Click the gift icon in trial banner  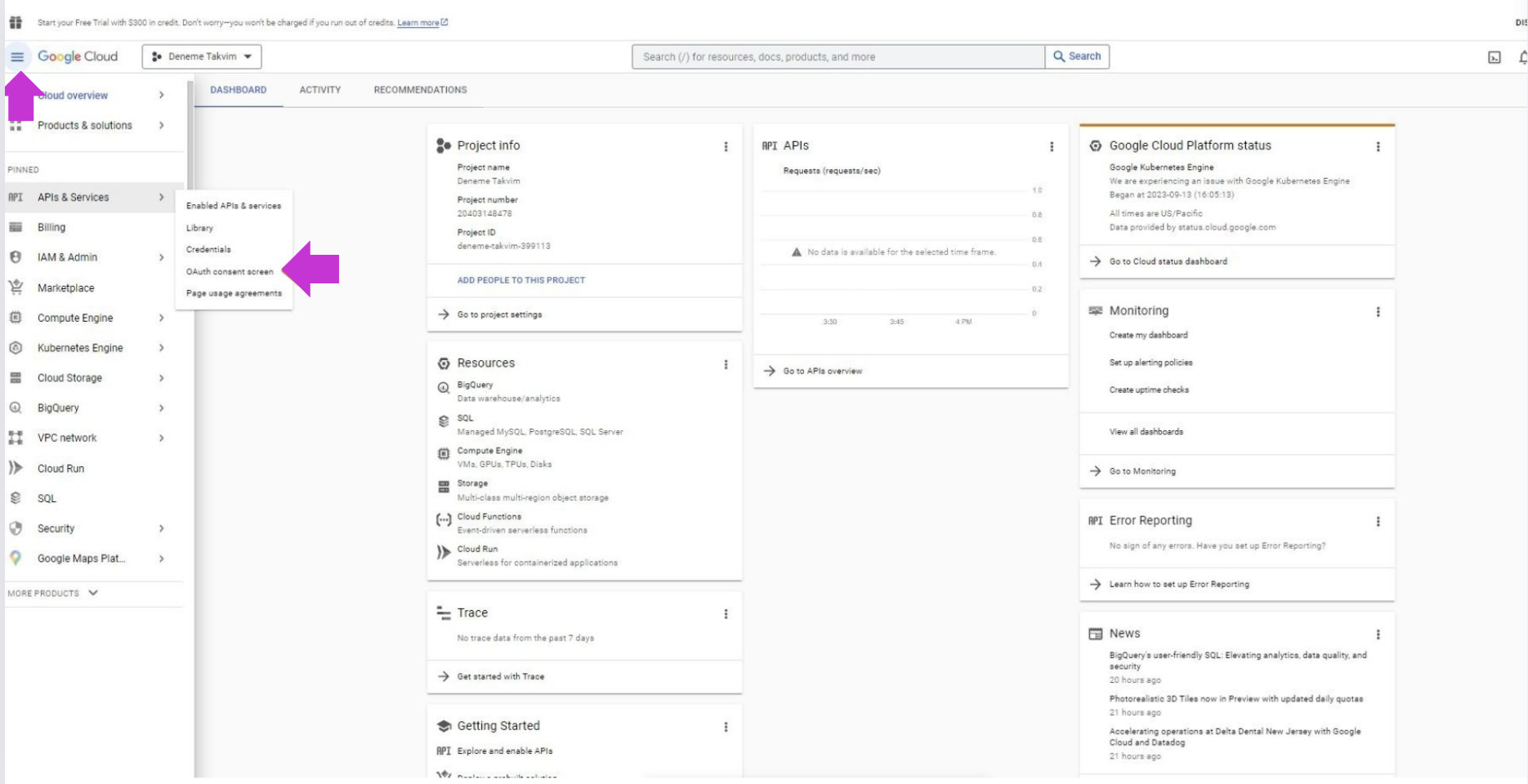(x=15, y=22)
